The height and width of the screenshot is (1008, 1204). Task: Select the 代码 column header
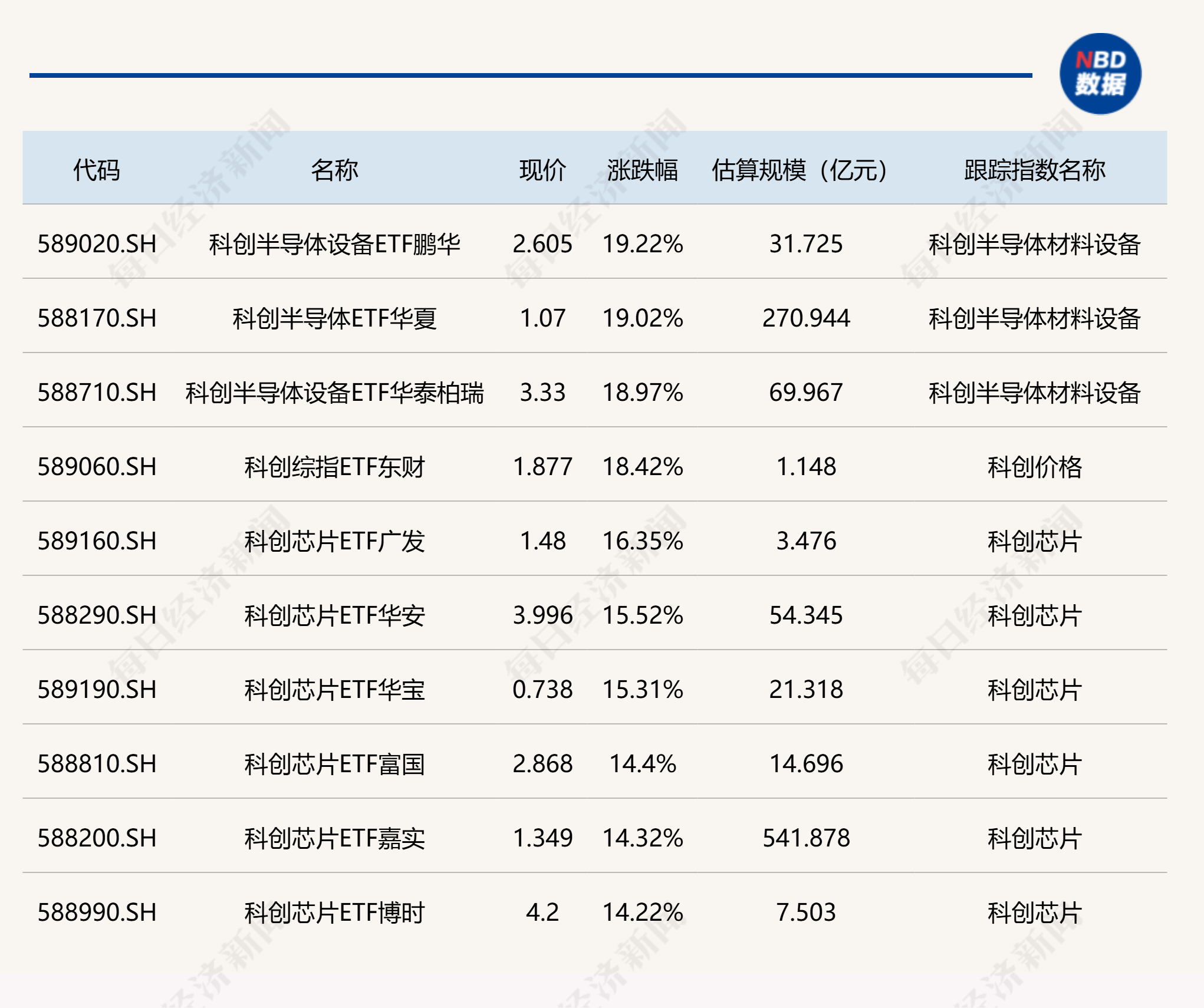coord(97,170)
